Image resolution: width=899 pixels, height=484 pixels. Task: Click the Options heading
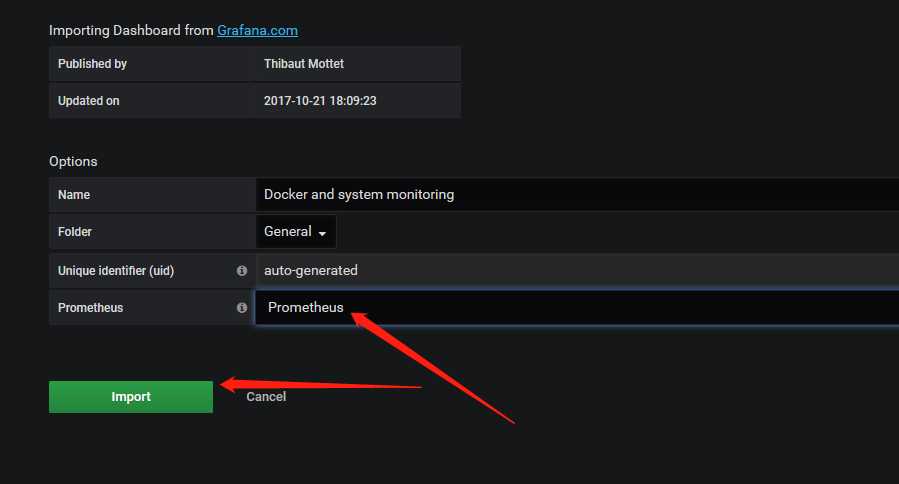pyautogui.click(x=73, y=162)
